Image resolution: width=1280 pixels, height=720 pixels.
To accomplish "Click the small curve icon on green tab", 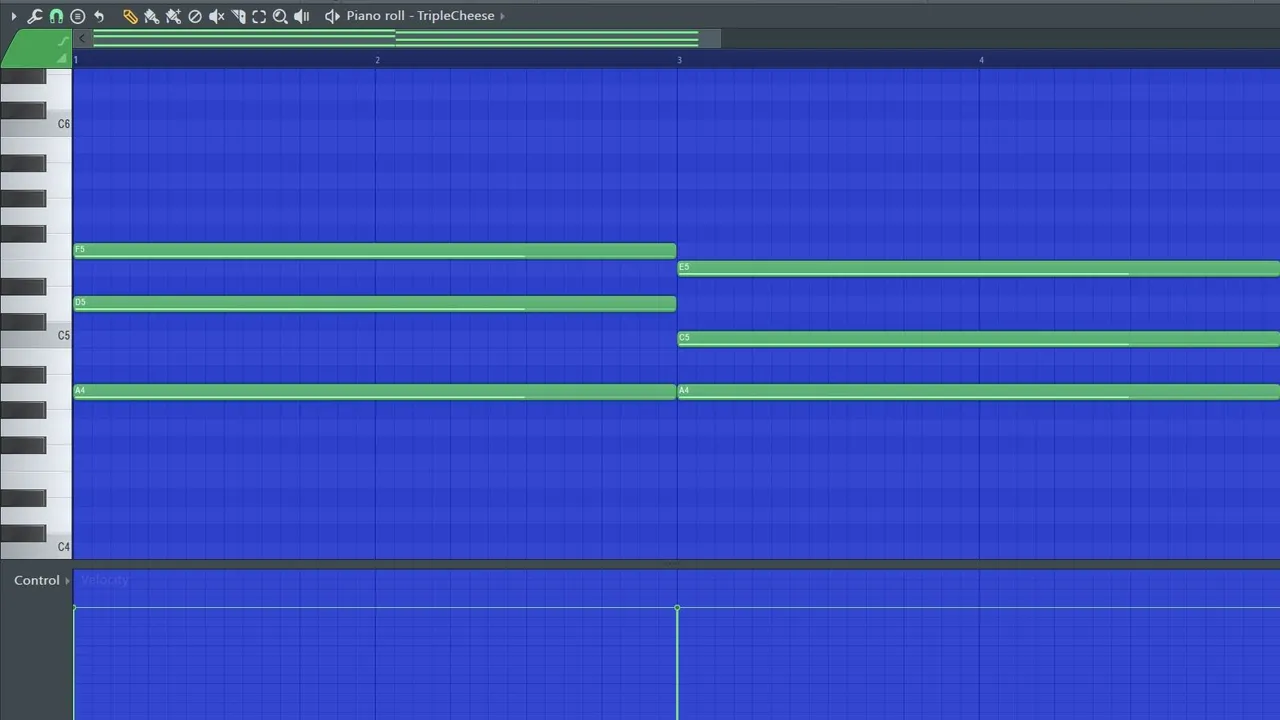I will coord(63,40).
